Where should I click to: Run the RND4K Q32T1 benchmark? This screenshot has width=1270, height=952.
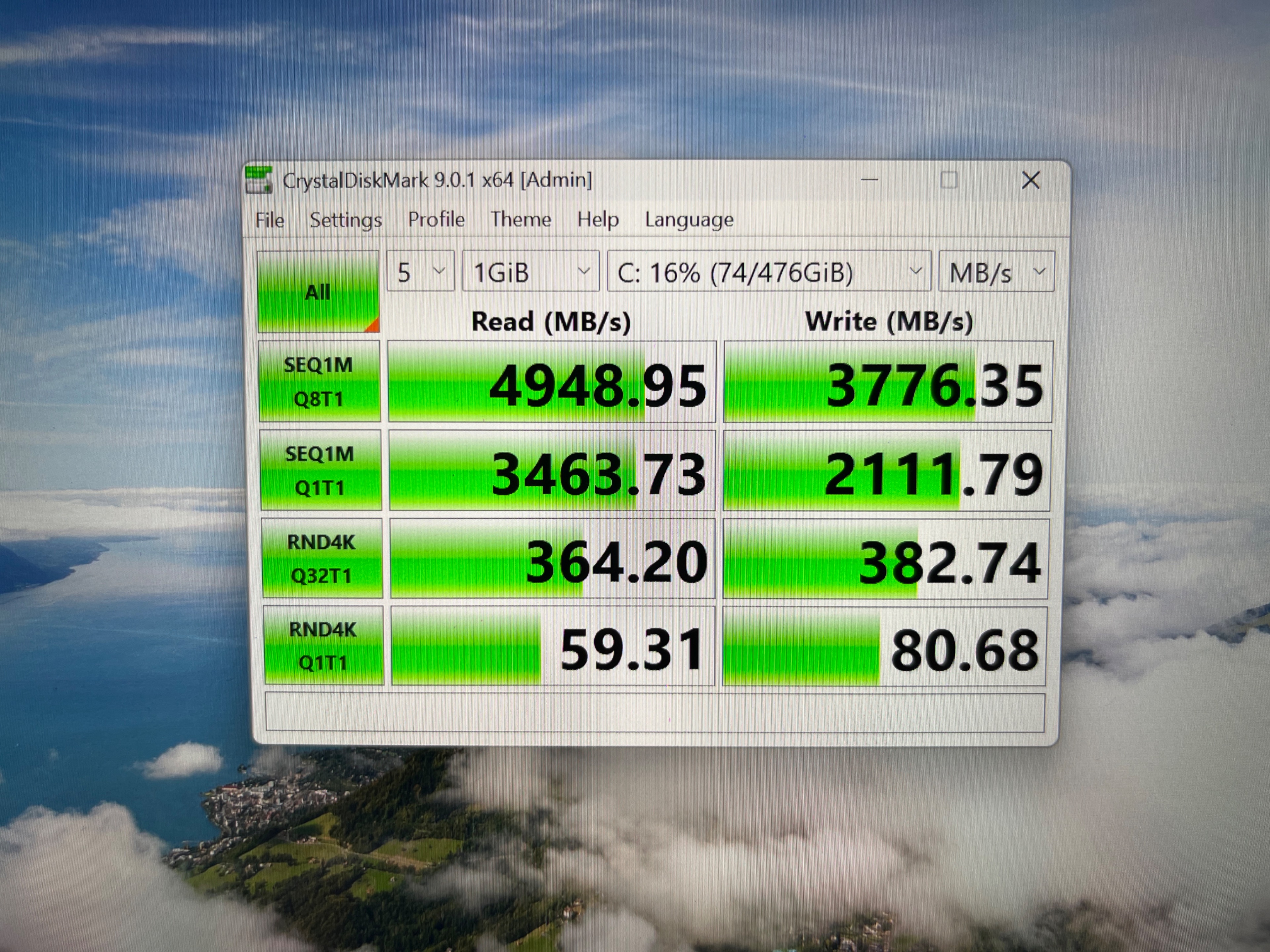point(321,558)
